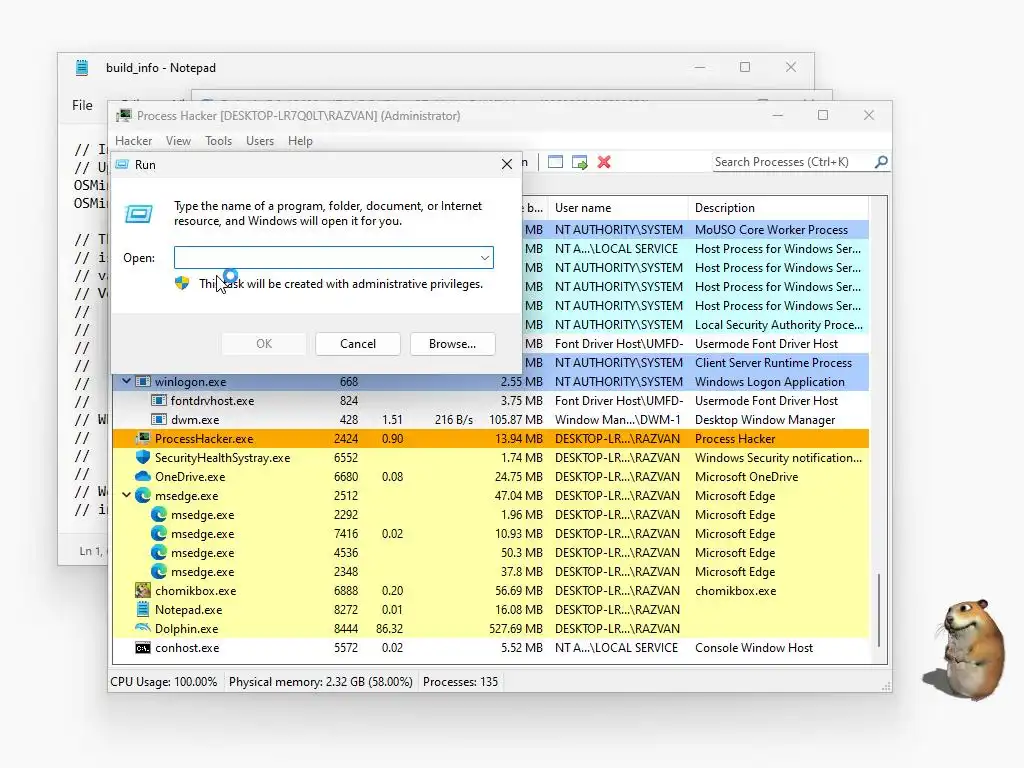This screenshot has width=1024, height=768.
Task: Click the Edge icon of msedge.exe PID 2292
Action: pos(159,514)
